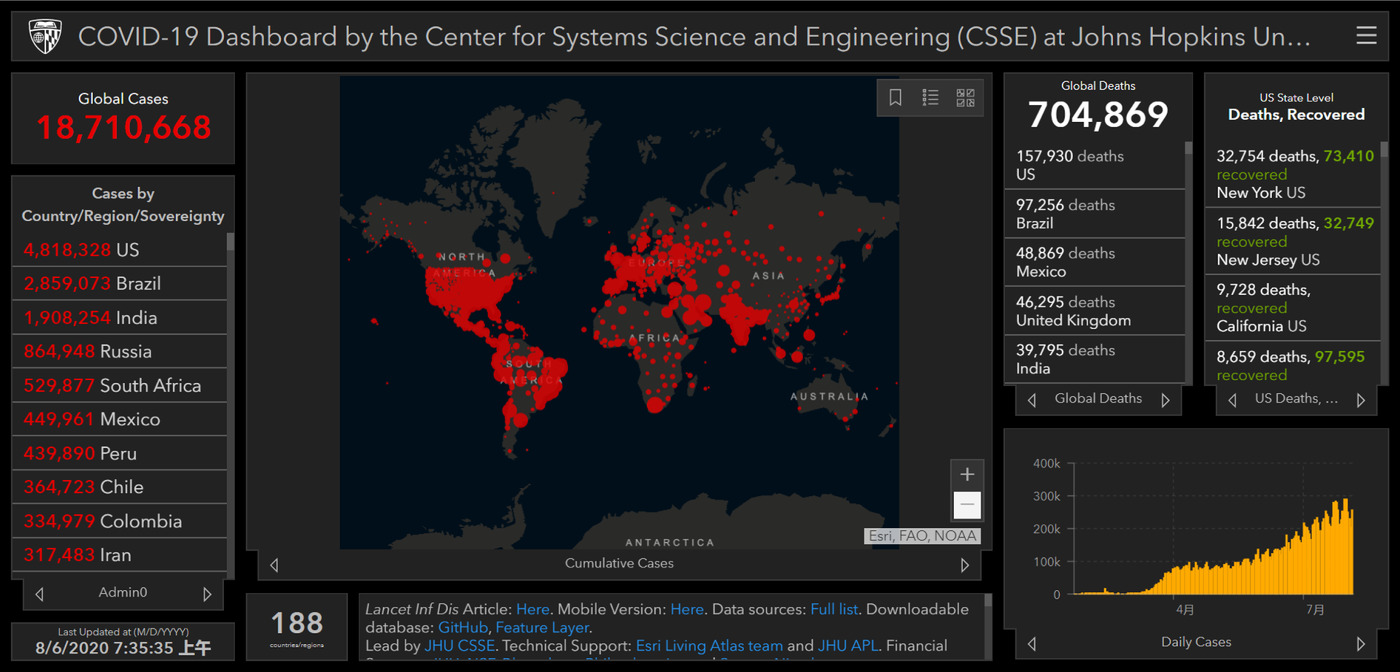Select 39,795 deaths India entry

[1094, 359]
